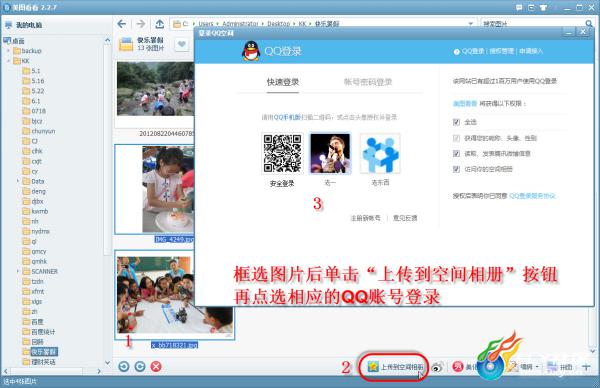
Task: Rotate image counter-clockwise in bottom toolbar
Action: (124, 367)
